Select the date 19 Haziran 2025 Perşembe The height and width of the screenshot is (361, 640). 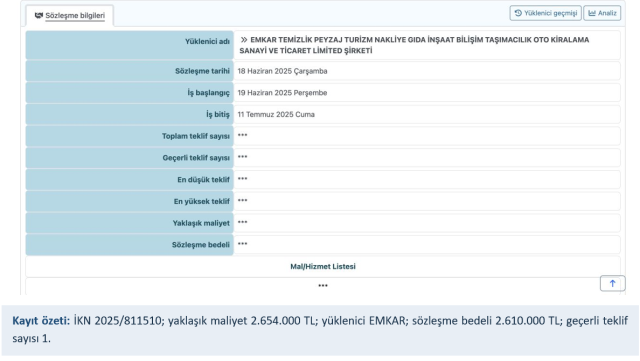click(x=282, y=93)
